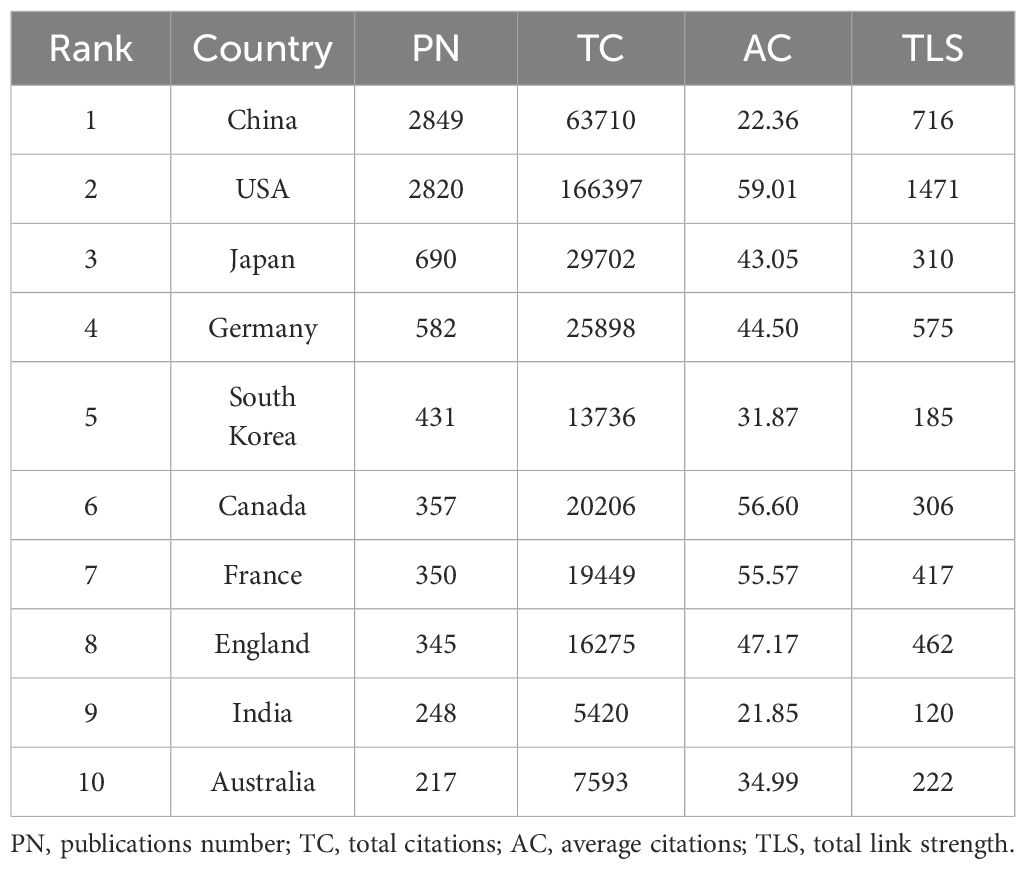Select India's total citations 5420
Viewport: 1026px width, 869px height.
pos(602,713)
